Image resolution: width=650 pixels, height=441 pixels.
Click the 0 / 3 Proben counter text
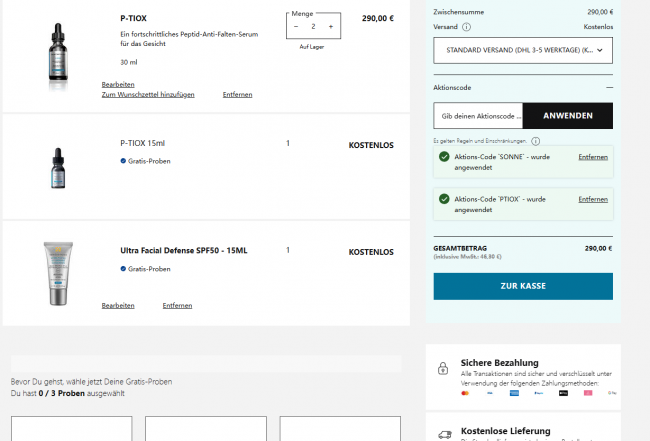tap(62, 393)
